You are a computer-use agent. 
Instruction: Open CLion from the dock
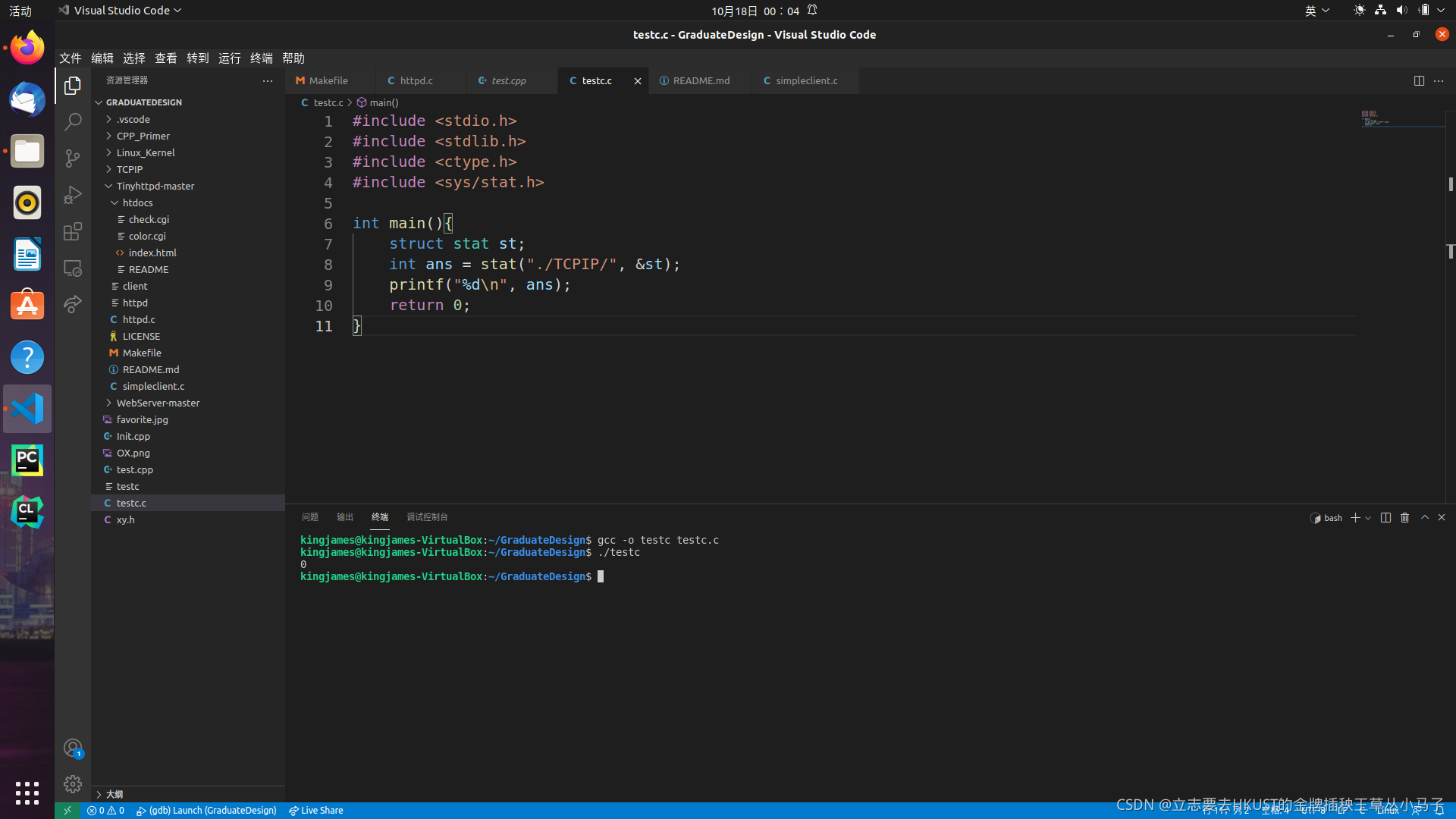point(27,512)
